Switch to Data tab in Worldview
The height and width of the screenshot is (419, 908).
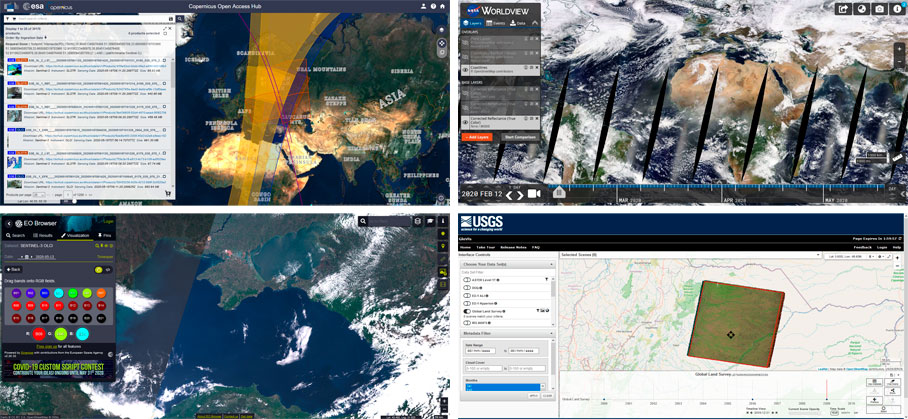(x=517, y=23)
